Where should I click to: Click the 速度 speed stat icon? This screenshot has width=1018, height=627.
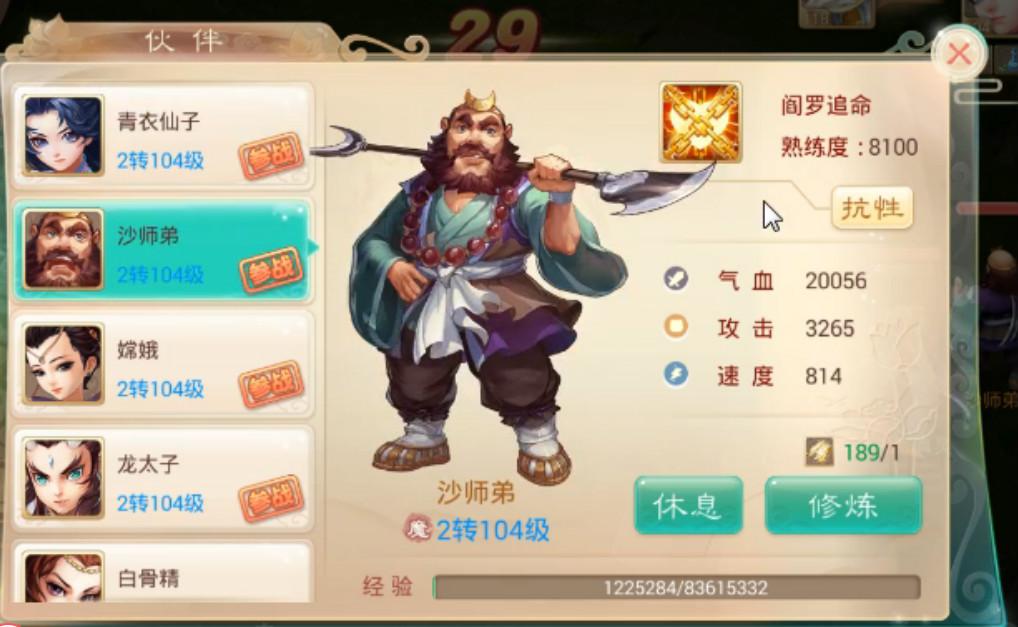[x=676, y=375]
